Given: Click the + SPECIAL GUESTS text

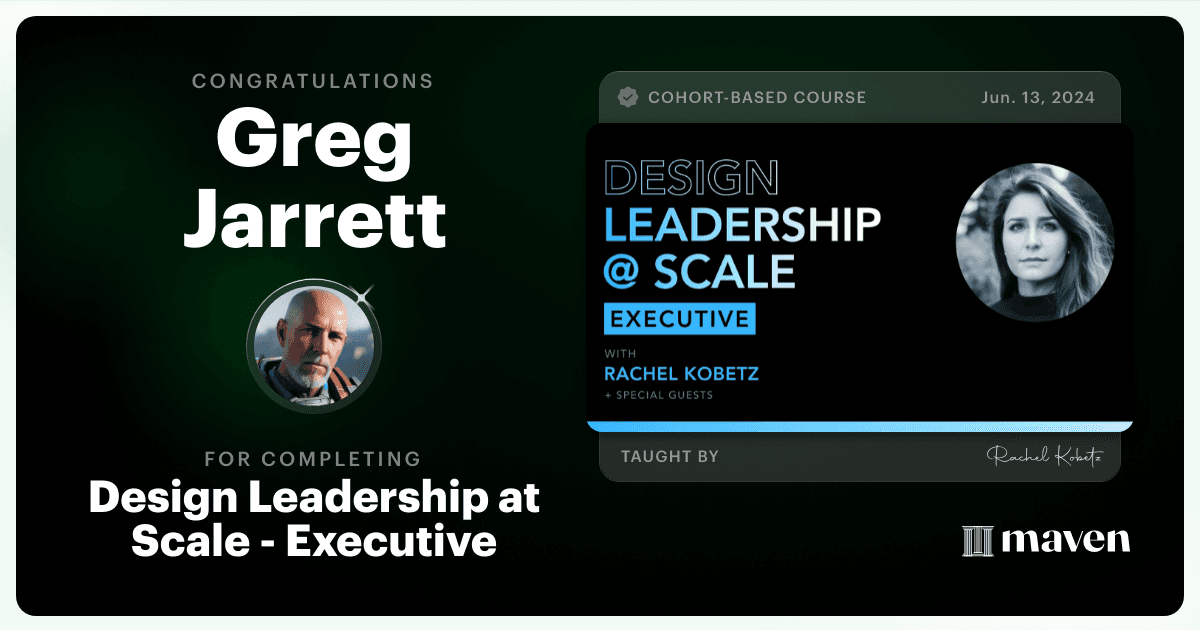Looking at the screenshot, I should [x=658, y=395].
